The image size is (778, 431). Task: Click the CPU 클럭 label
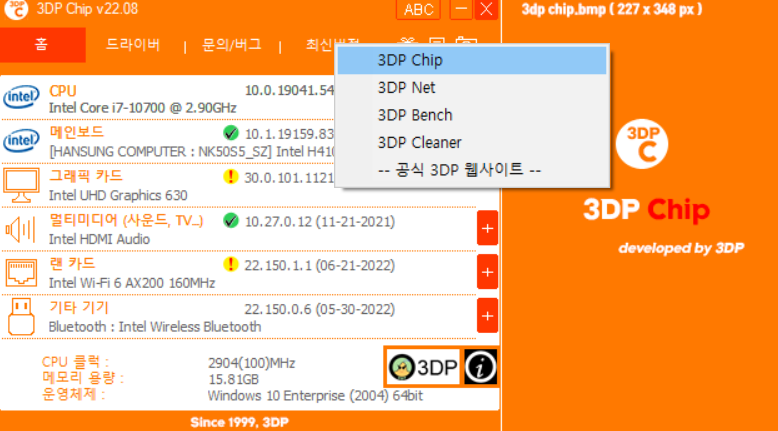pyautogui.click(x=75, y=362)
